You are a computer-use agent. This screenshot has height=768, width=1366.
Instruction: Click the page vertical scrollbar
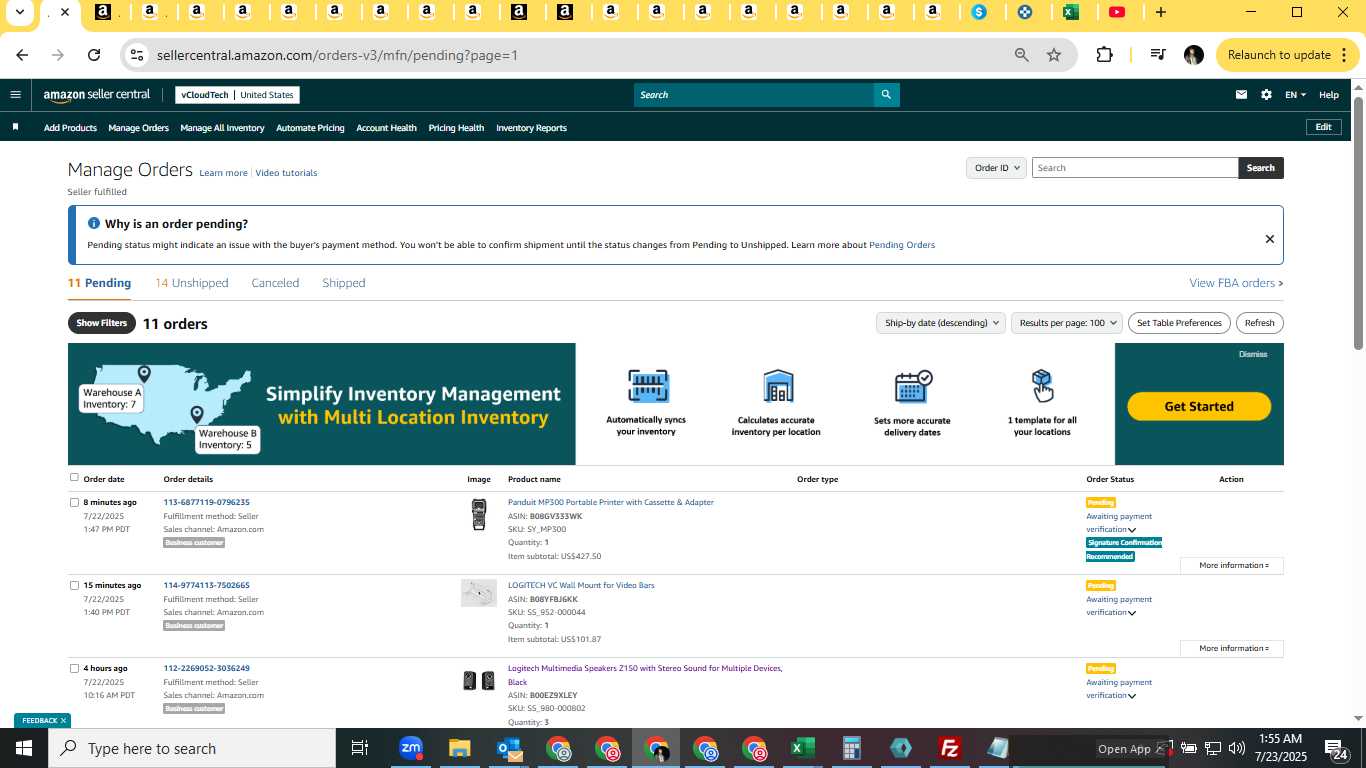click(1358, 223)
